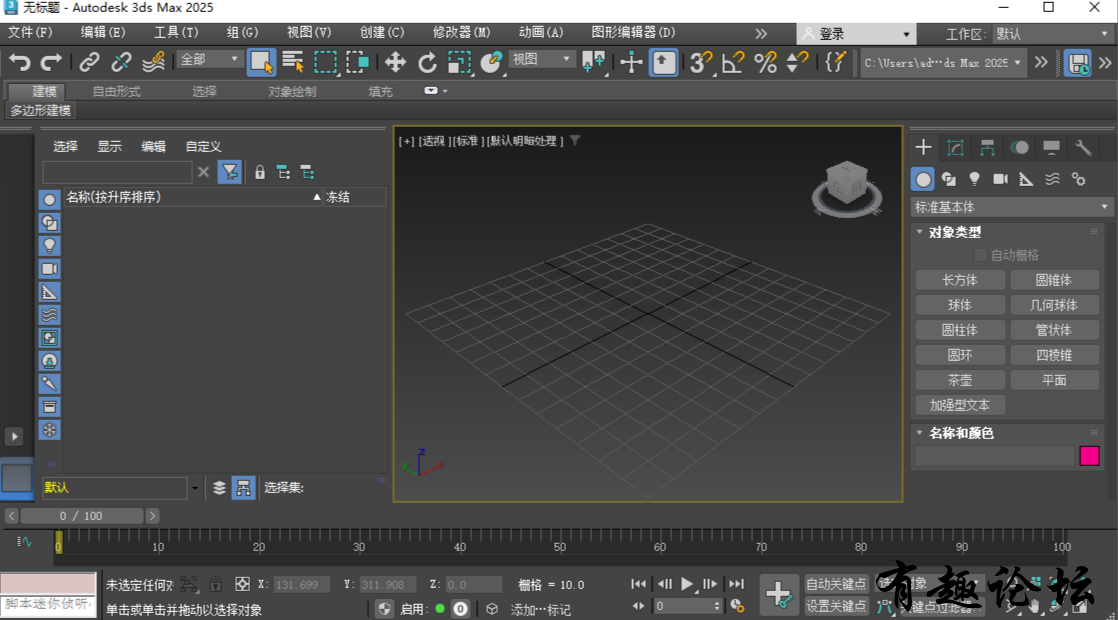
Task: Open the 文件(F) menu
Action: tap(30, 32)
